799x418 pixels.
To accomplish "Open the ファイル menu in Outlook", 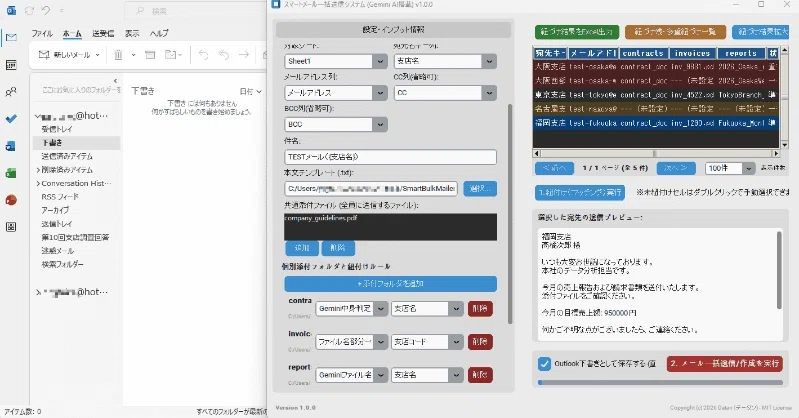I will [42, 33].
